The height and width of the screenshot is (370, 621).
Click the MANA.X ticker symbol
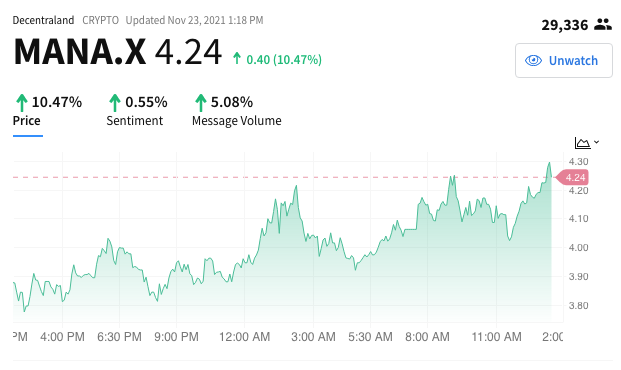click(x=80, y=52)
